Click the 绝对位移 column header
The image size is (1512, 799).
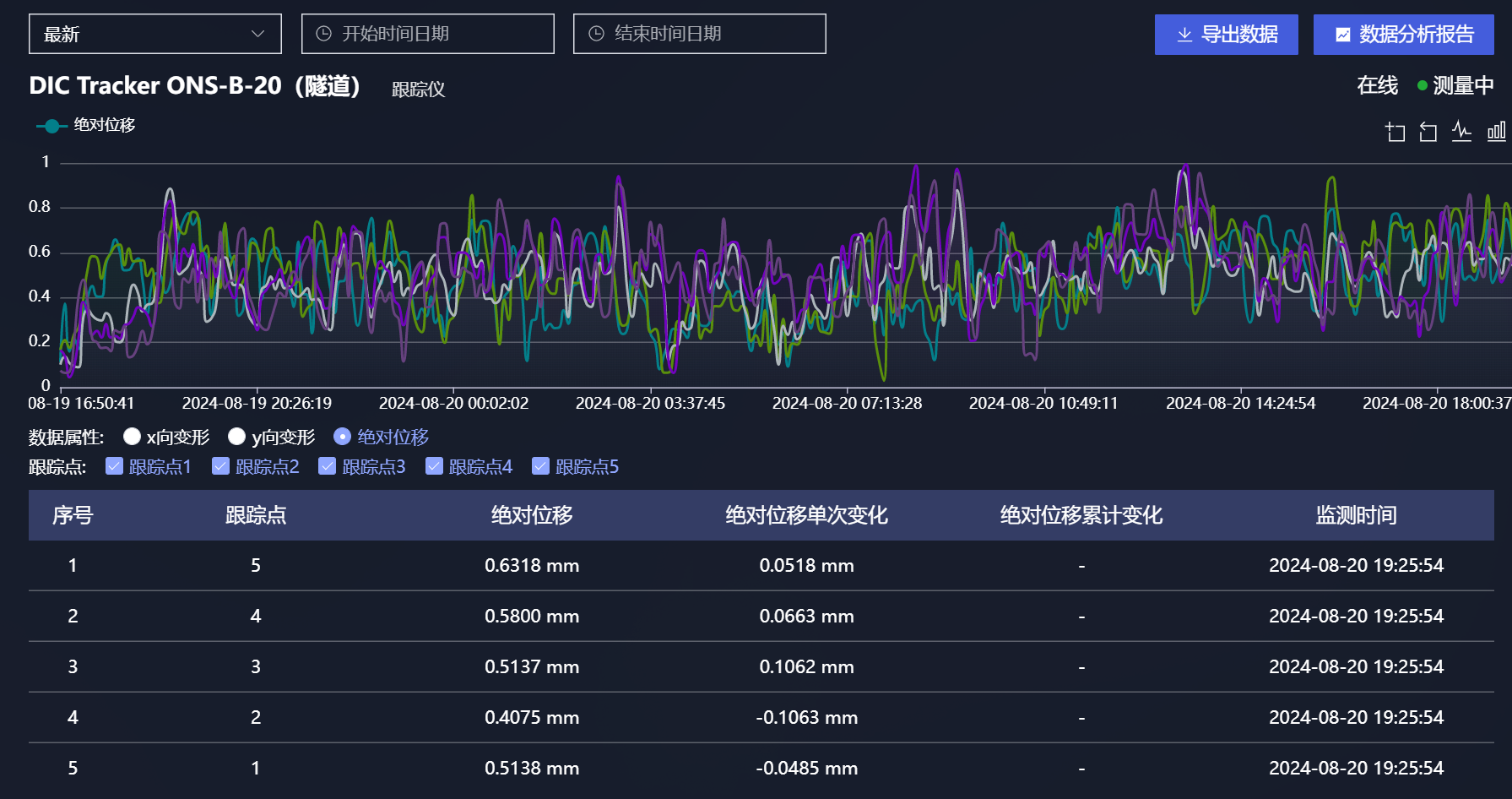(x=532, y=515)
